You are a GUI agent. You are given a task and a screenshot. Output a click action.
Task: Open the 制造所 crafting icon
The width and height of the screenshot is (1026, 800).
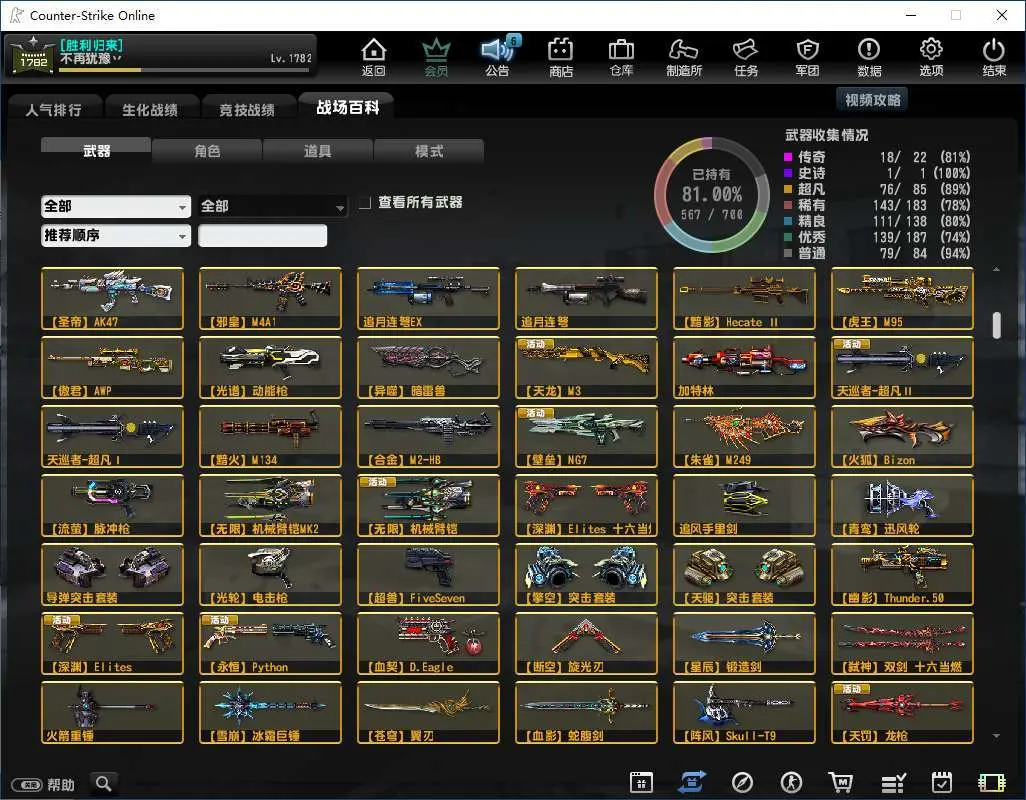[684, 56]
